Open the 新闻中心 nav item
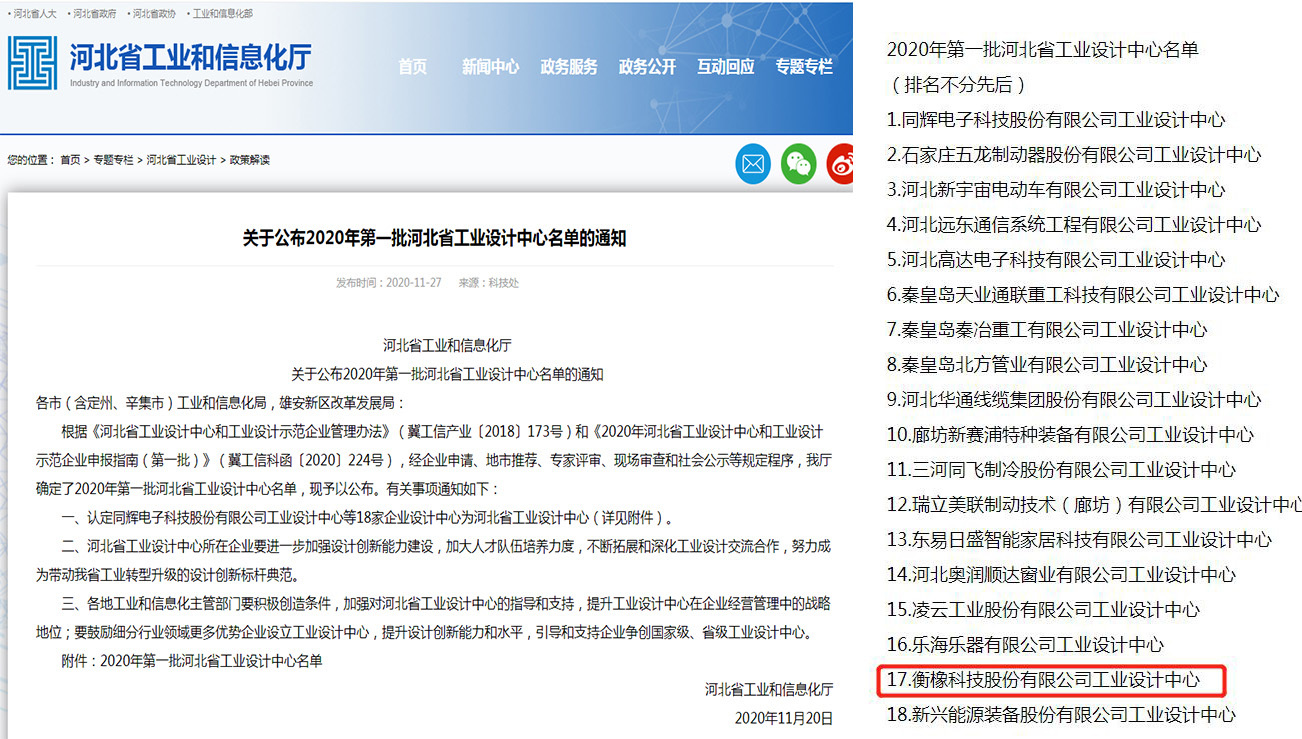1302x739 pixels. pyautogui.click(x=490, y=67)
